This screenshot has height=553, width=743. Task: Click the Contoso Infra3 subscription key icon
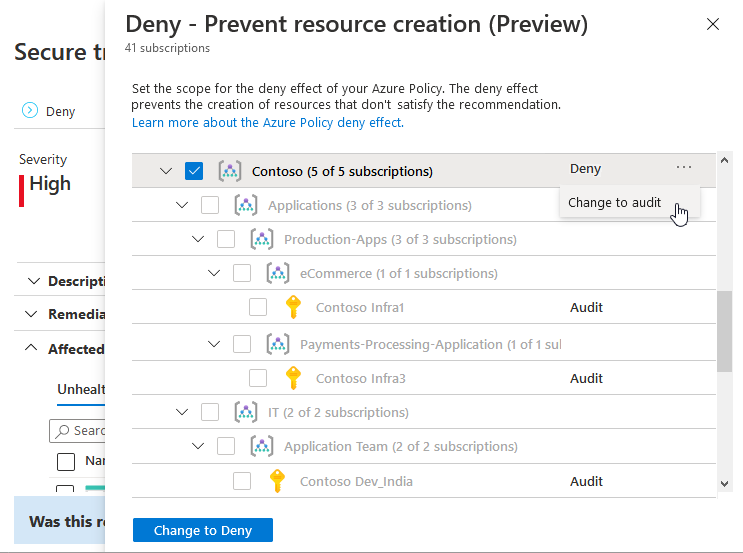pyautogui.click(x=293, y=378)
